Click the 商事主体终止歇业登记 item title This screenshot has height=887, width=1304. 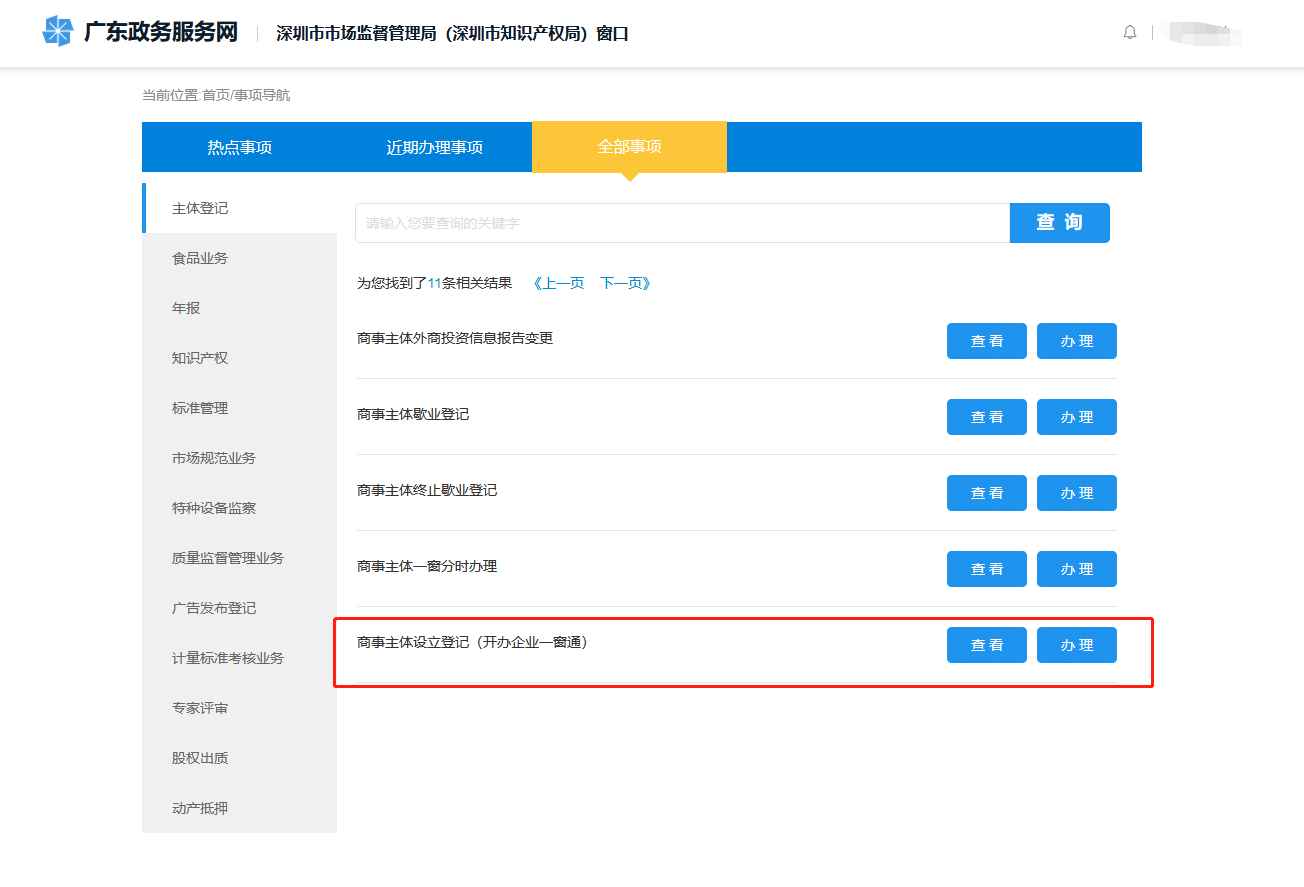(427, 490)
